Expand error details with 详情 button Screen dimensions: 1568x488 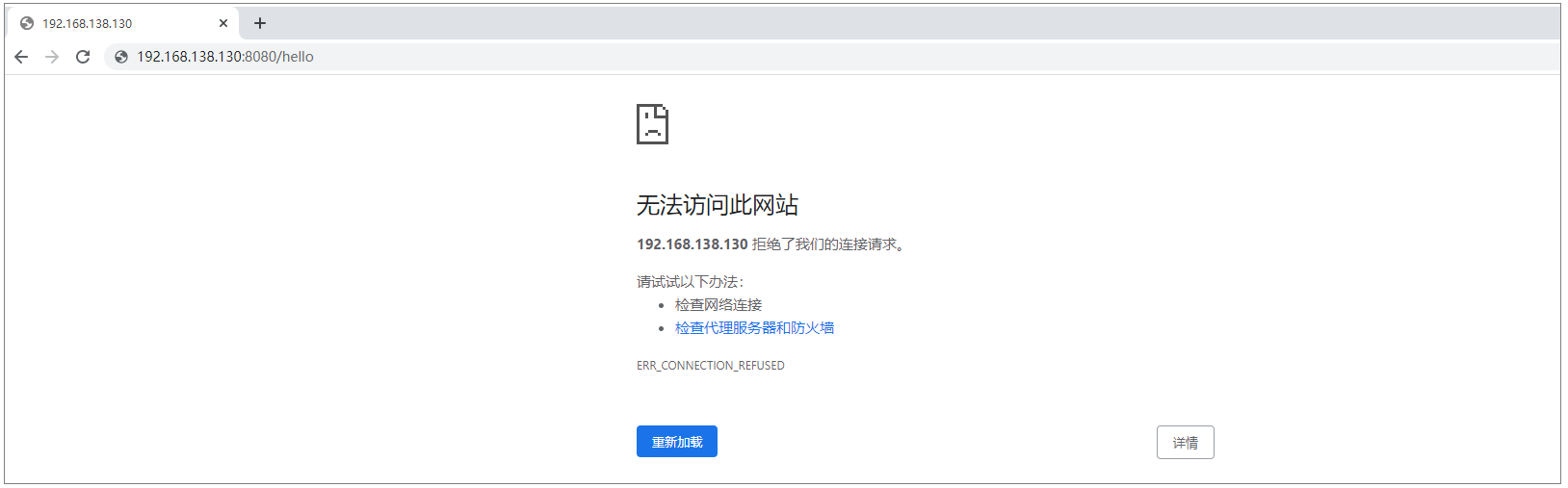coord(1185,443)
